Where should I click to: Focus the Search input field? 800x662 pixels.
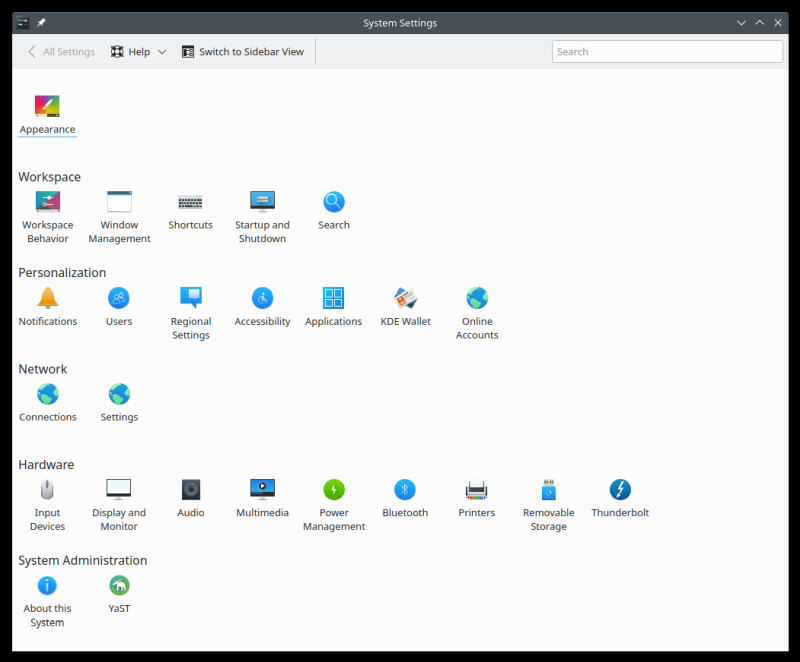667,52
